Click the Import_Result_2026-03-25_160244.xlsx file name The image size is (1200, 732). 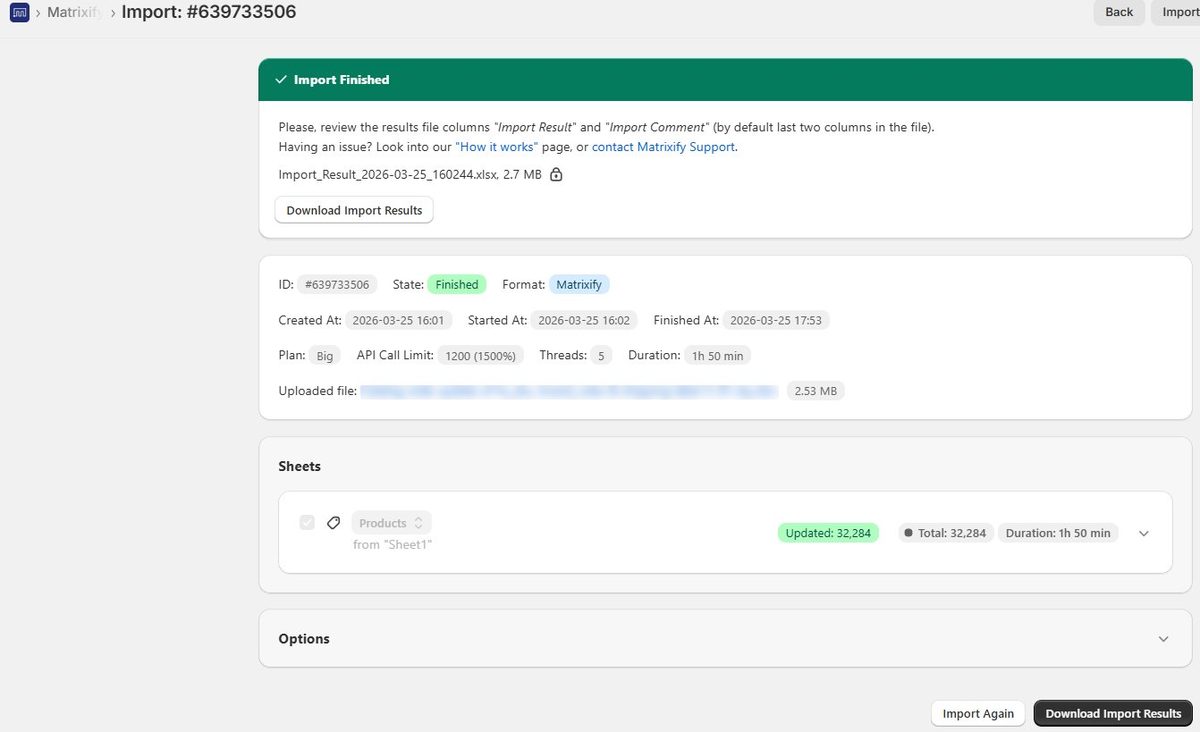(x=388, y=175)
